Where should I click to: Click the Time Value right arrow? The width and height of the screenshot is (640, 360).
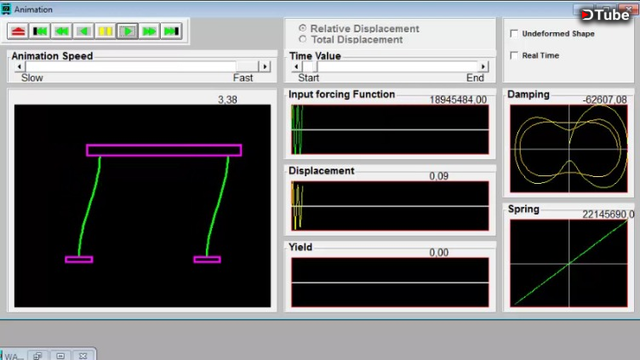tap(483, 67)
